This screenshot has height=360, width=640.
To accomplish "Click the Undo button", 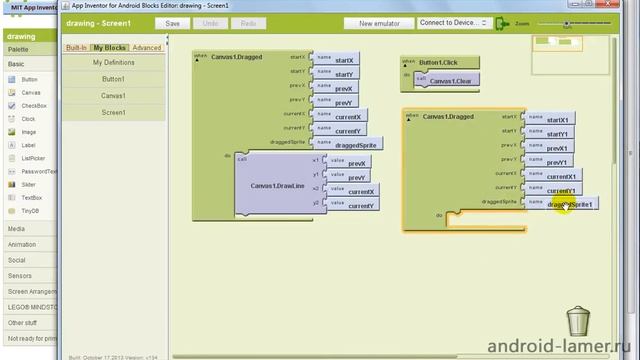I will 210,24.
